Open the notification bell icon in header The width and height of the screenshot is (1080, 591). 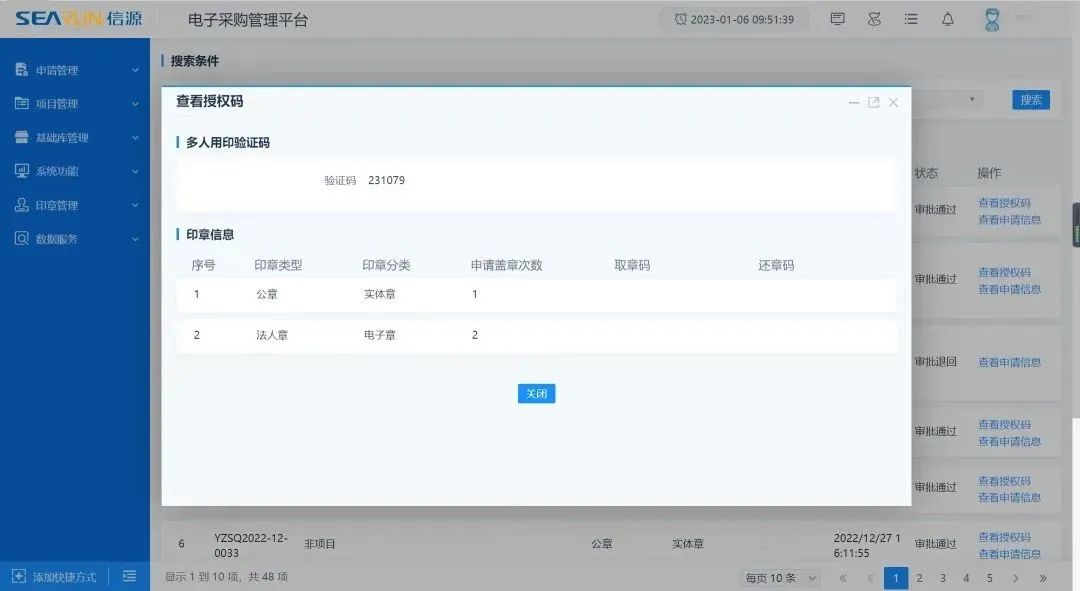947,18
